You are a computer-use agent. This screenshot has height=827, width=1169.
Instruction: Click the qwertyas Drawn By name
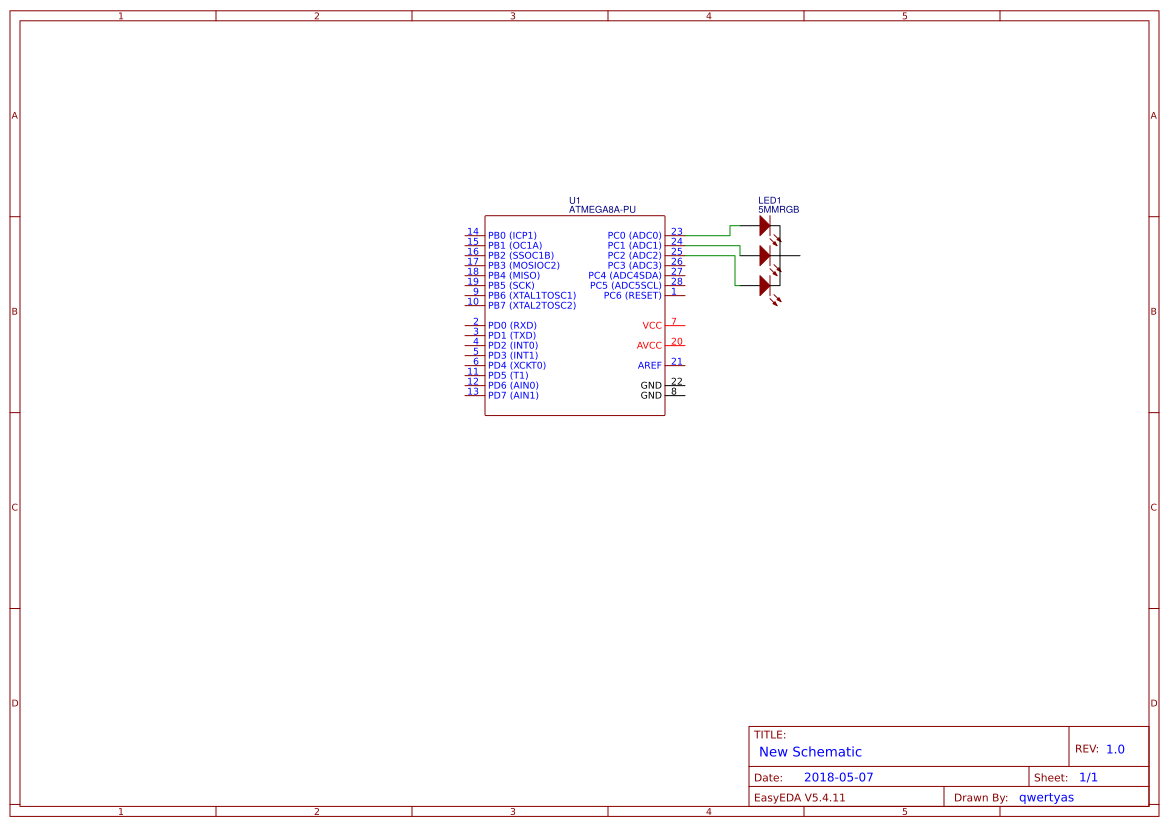tap(1046, 797)
